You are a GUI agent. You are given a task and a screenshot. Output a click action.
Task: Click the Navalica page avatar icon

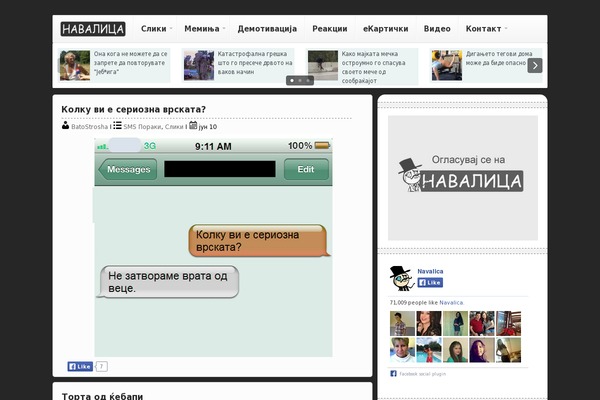click(x=401, y=278)
